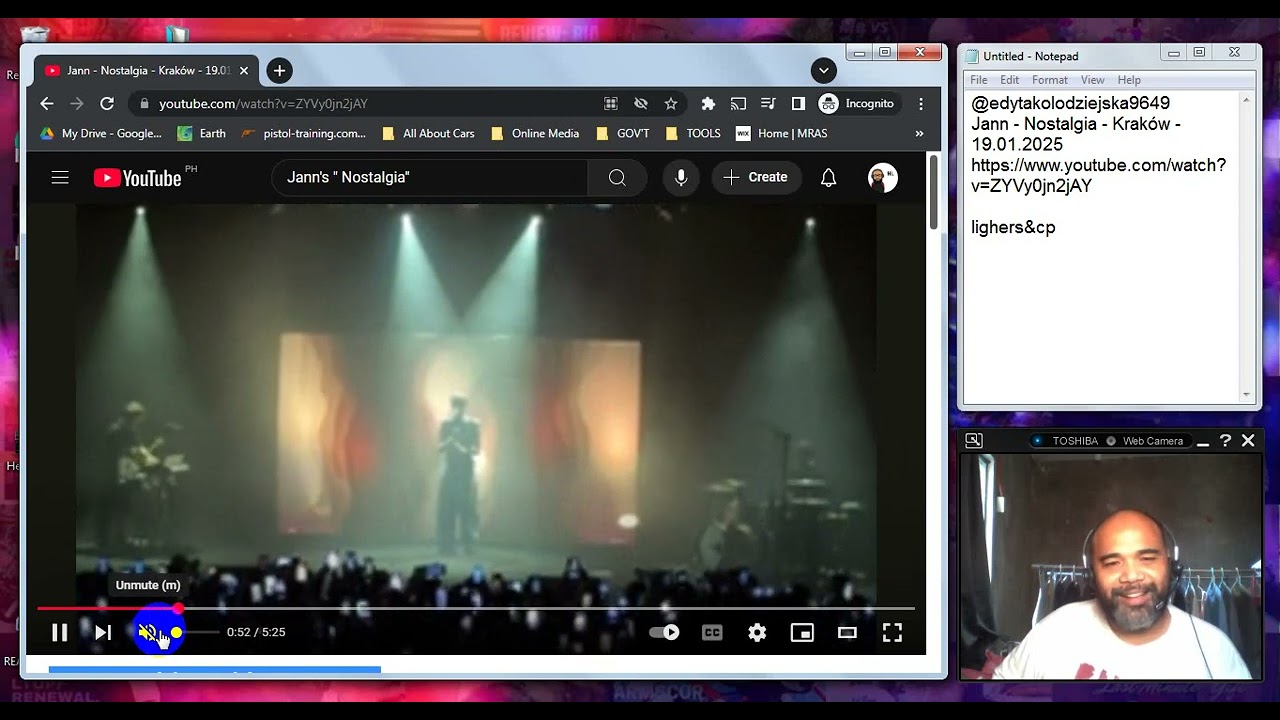1280x720 pixels.
Task: Toggle closed captions (CC)
Action: [x=712, y=632]
